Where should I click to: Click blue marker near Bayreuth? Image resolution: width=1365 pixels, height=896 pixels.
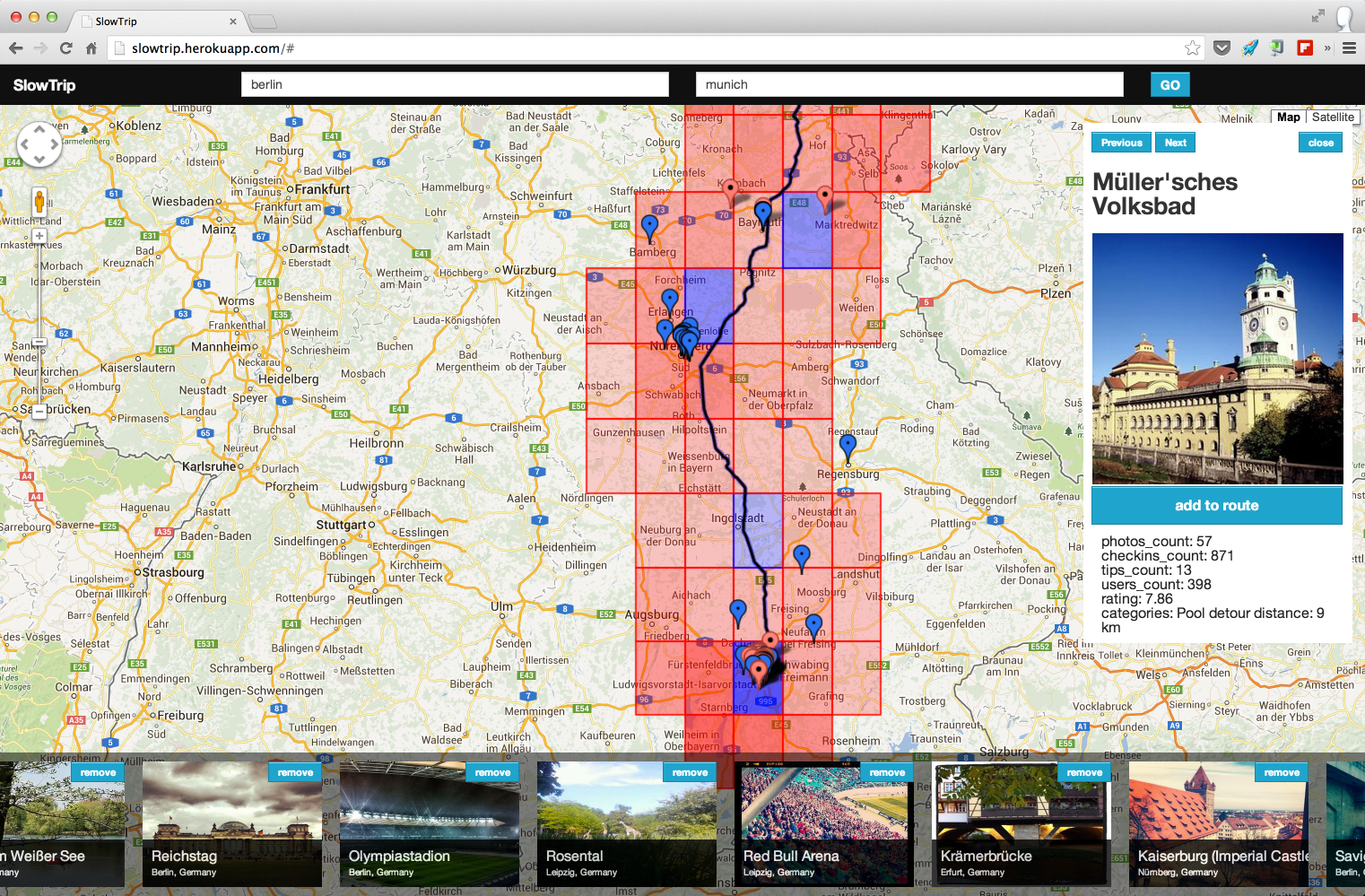point(762,215)
